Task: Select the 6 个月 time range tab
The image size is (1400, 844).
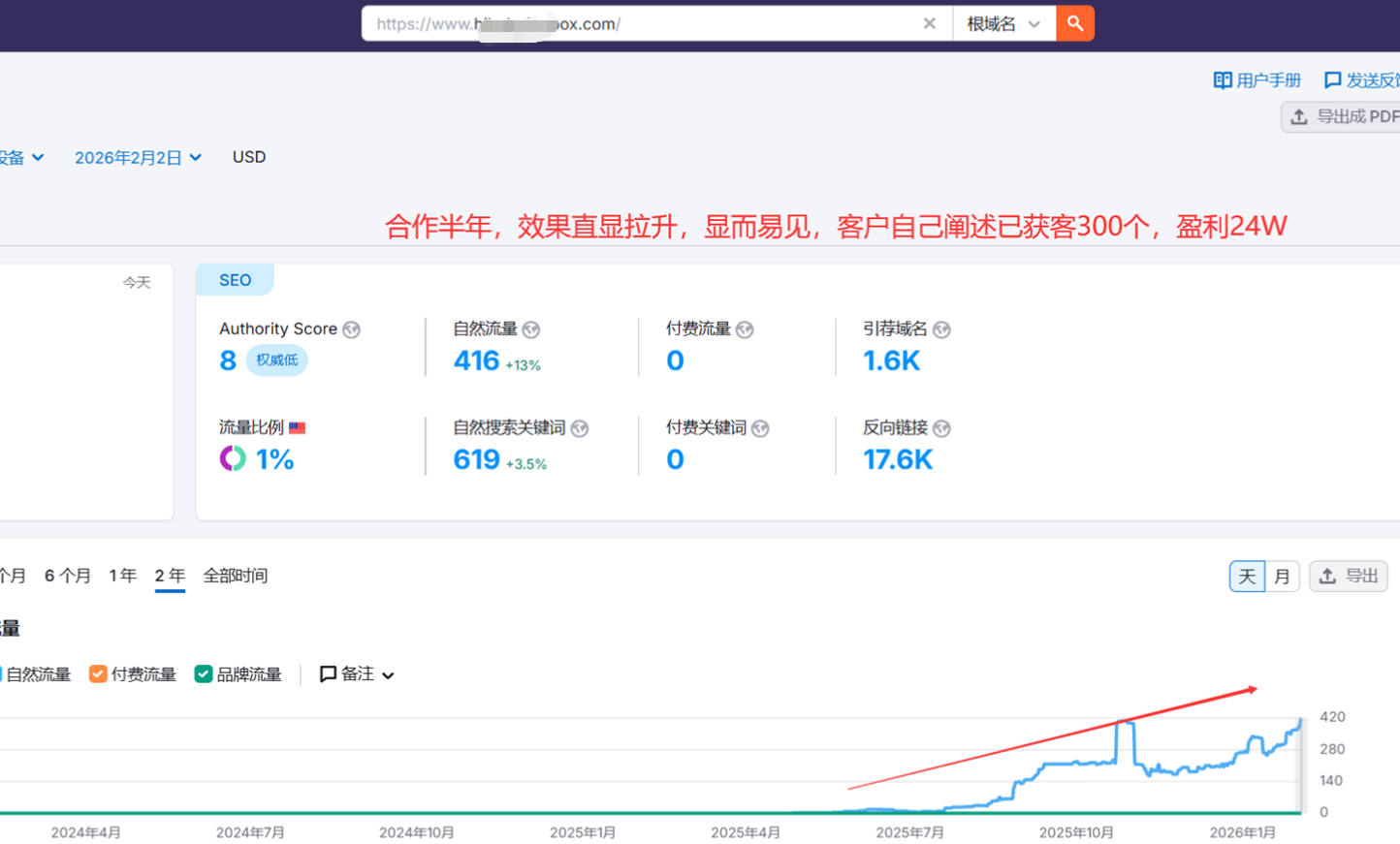Action: pyautogui.click(x=68, y=576)
